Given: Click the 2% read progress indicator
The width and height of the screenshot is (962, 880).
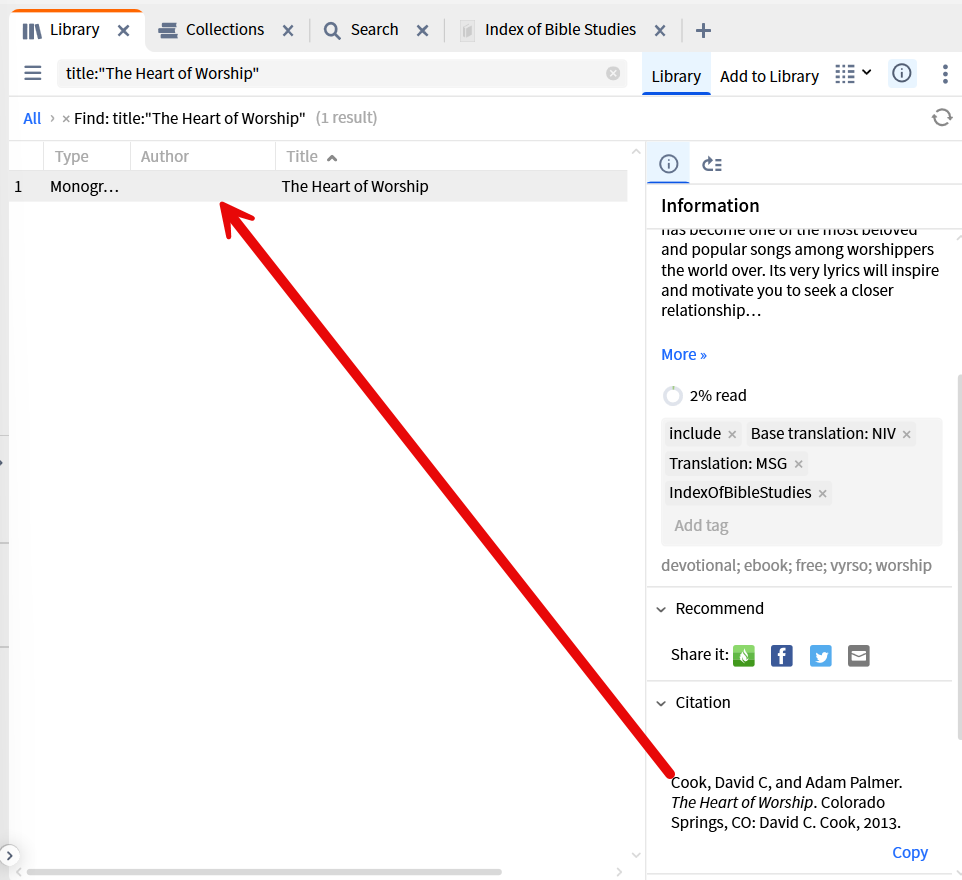Looking at the screenshot, I should (704, 396).
